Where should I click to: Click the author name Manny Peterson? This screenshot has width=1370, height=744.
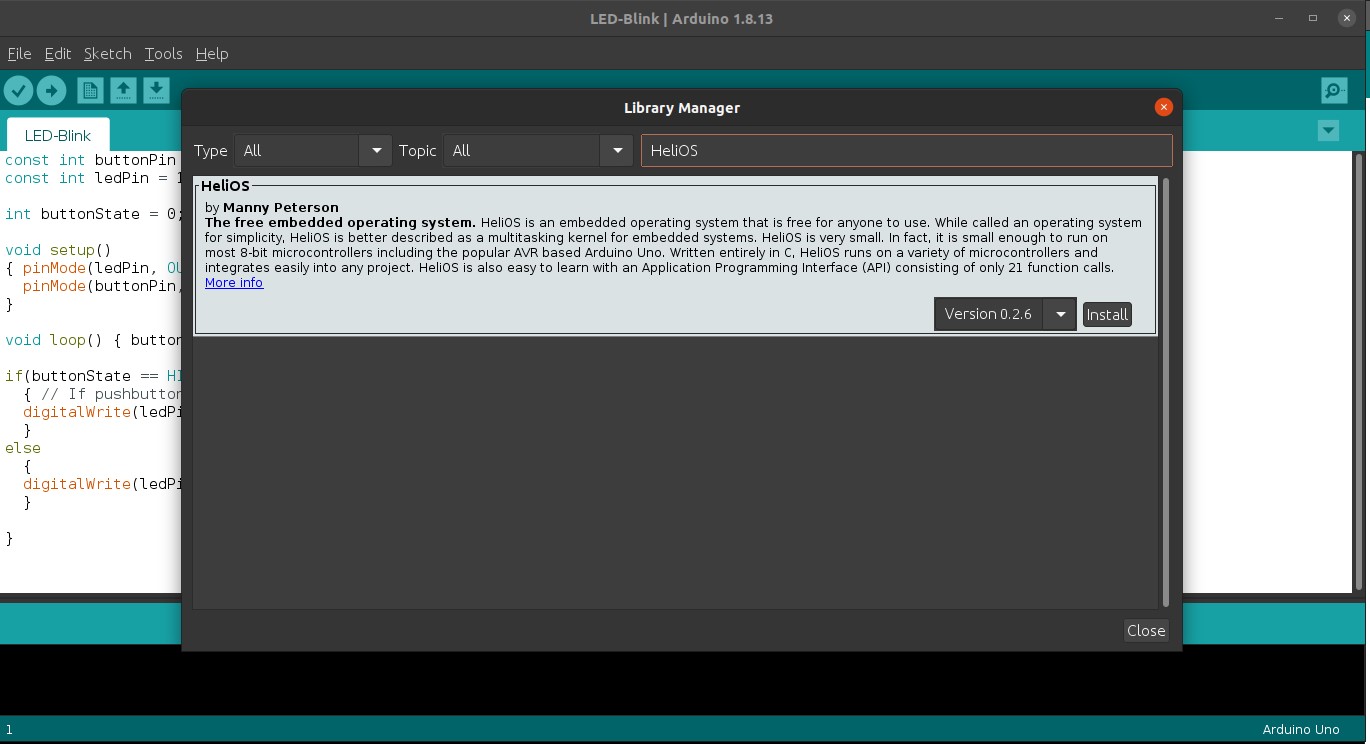pos(281,208)
